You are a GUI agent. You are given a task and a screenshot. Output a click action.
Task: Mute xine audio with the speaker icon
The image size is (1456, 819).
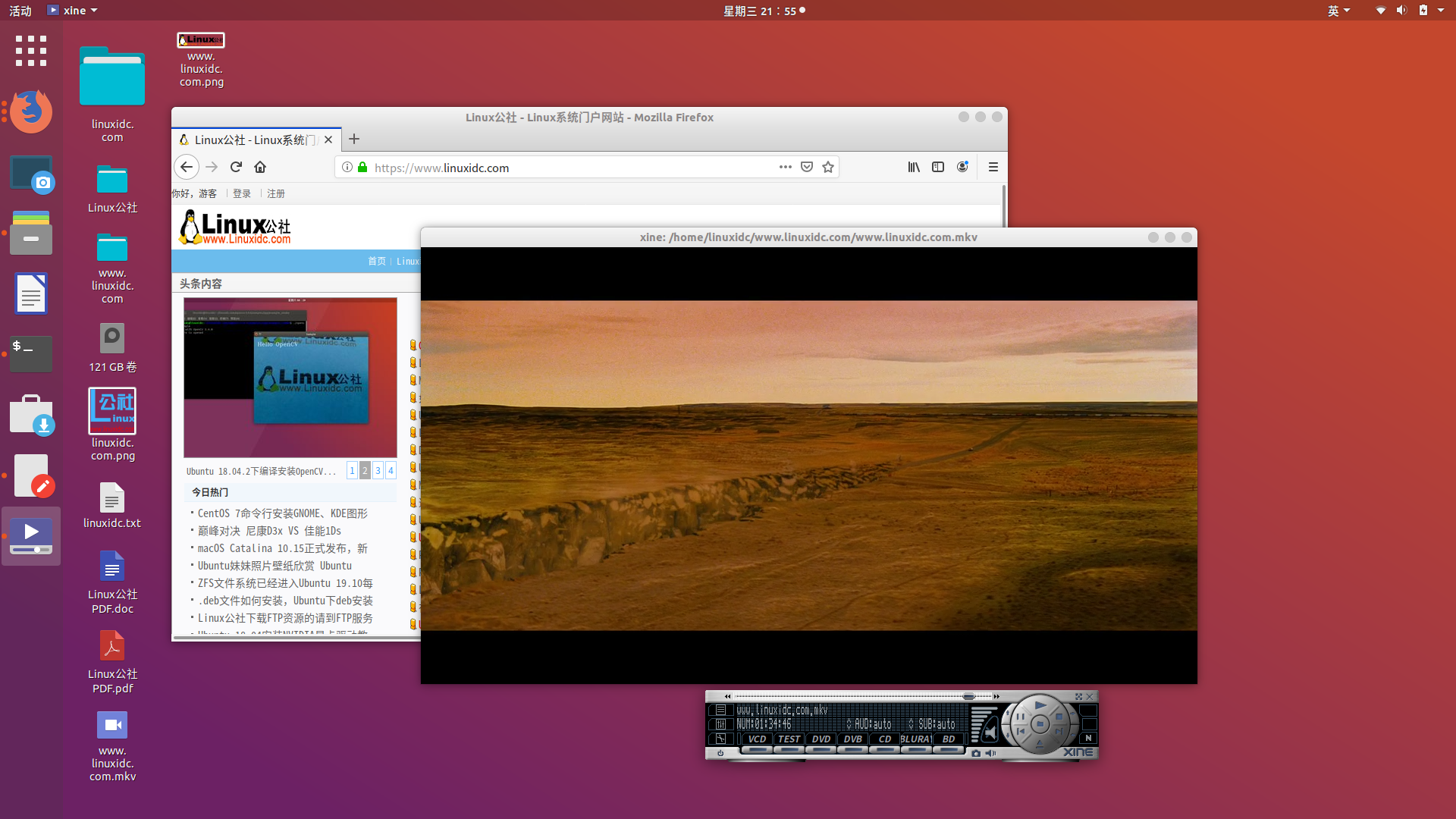[x=991, y=754]
